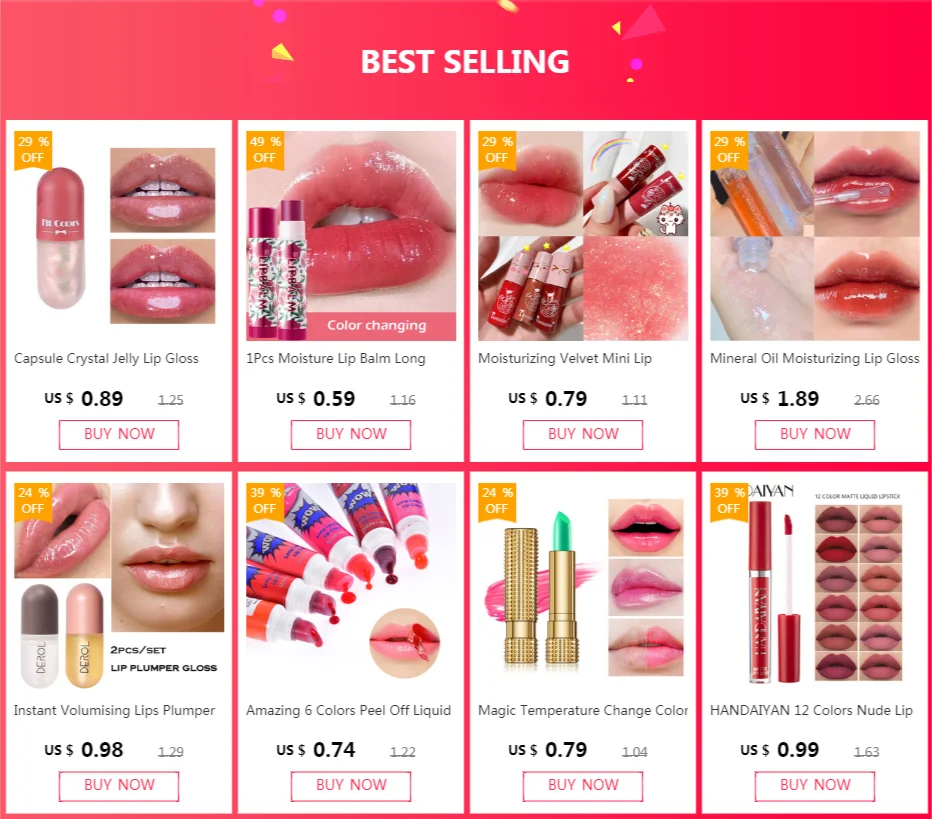Screen dimensions: 932x819
Task: Open the velvet mini lip glaze collage image
Action: (583, 236)
